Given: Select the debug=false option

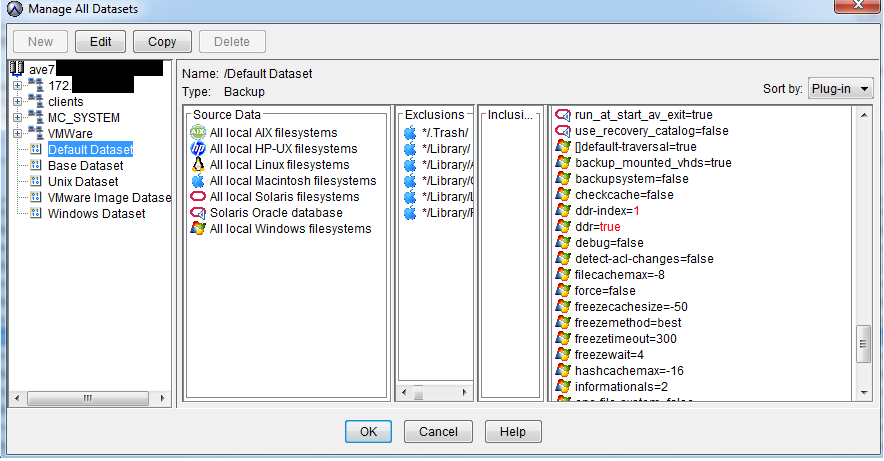Looking at the screenshot, I should pos(609,243).
